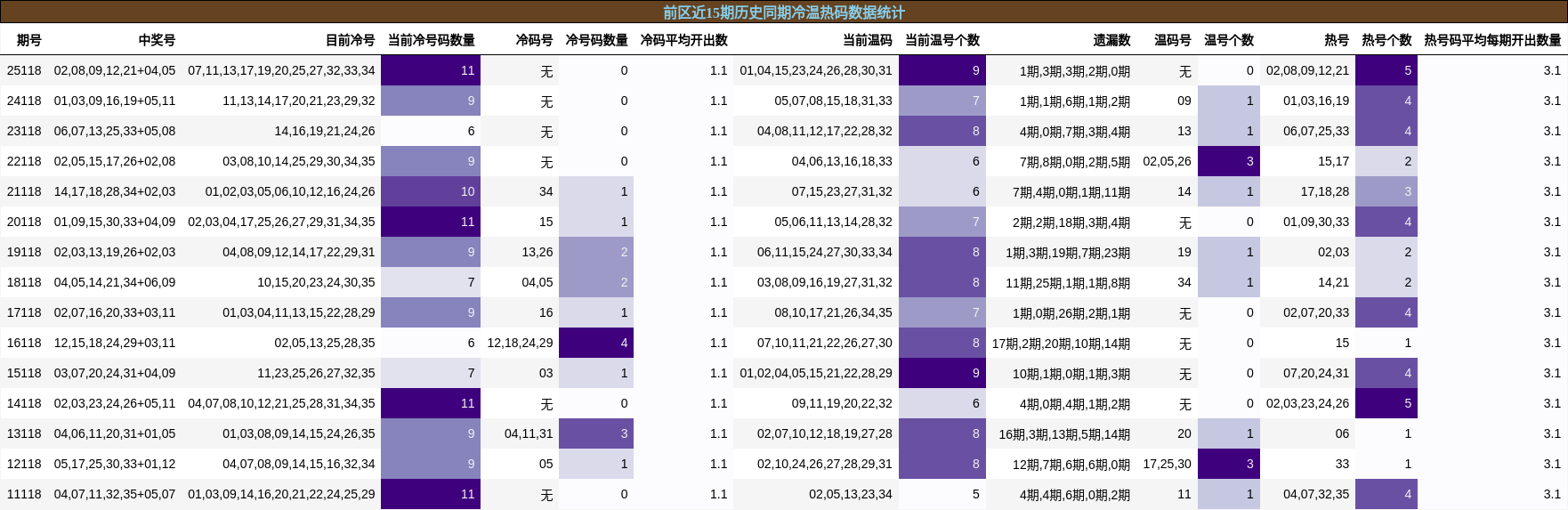1568x510 pixels.
Task: Select warm numbers 07,15,23,27,31,32
Action: pyautogui.click(x=842, y=191)
